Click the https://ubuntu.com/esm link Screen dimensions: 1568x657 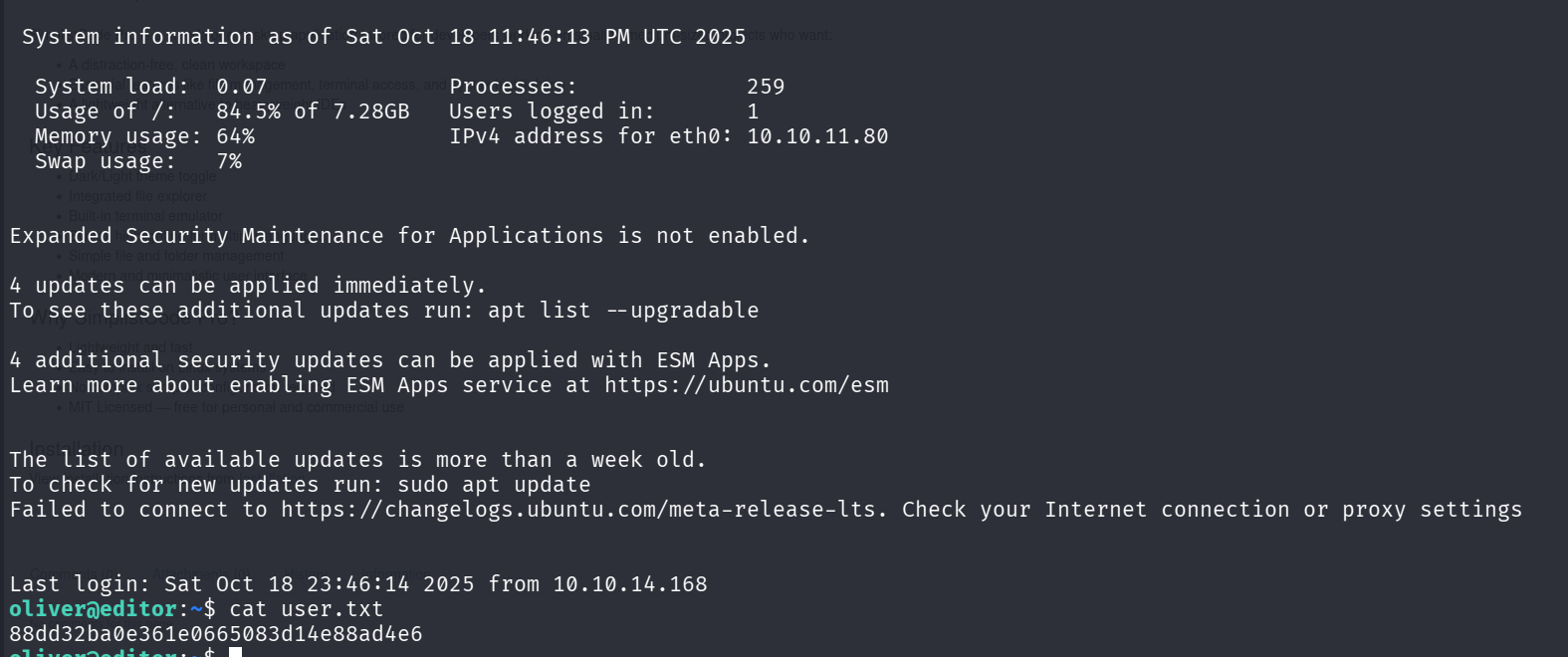pos(746,385)
